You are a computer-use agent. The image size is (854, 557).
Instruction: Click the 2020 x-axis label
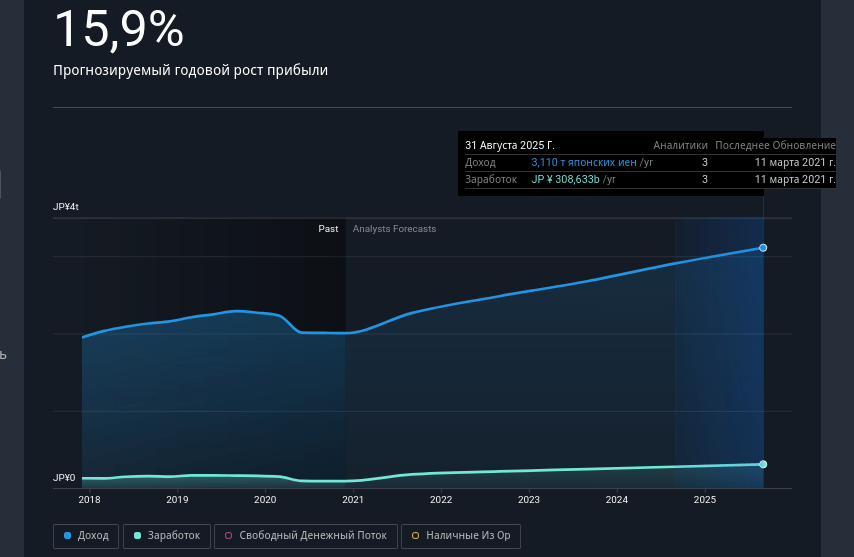coord(265,500)
